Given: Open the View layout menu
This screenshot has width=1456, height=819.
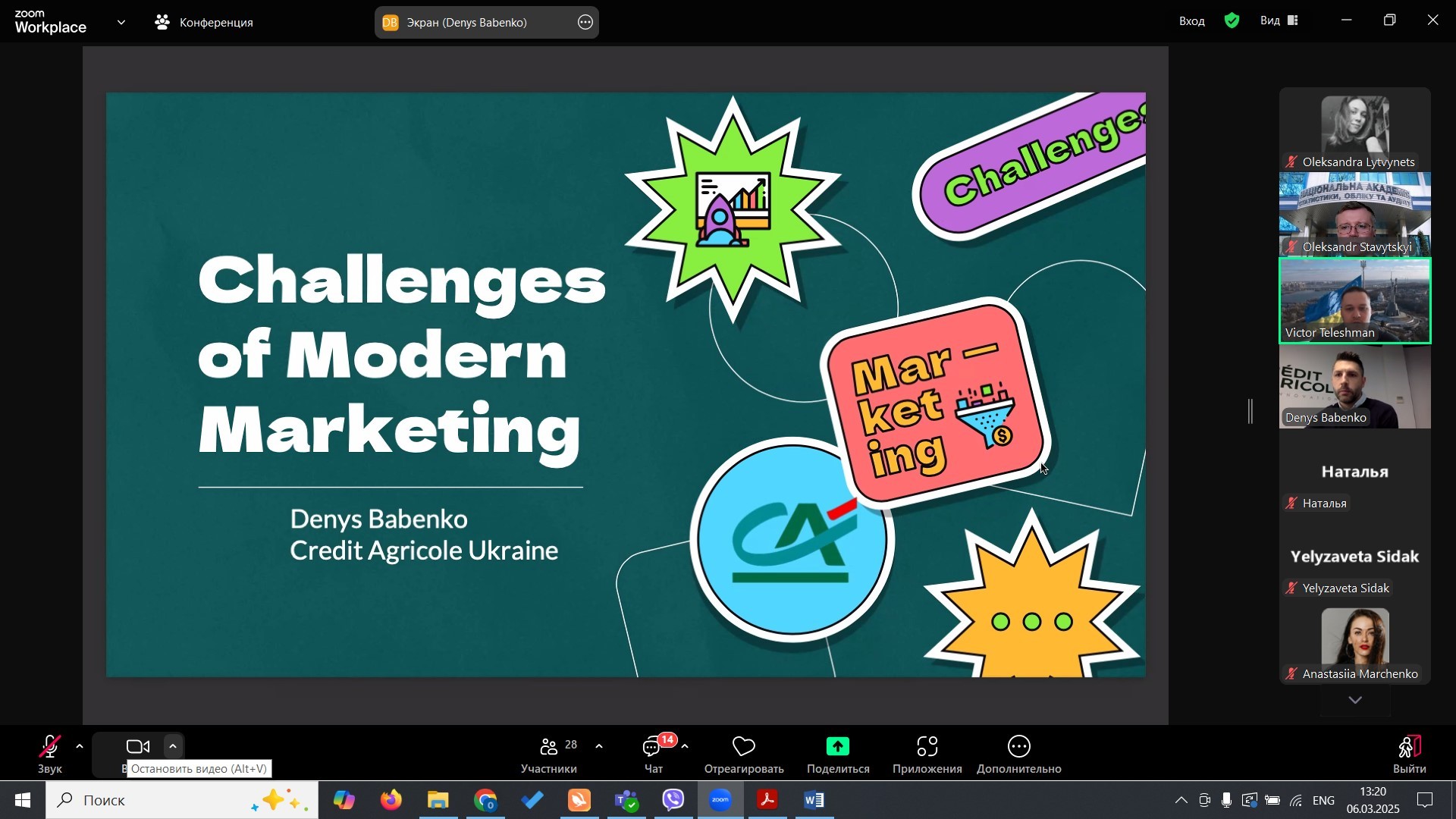Looking at the screenshot, I should [1279, 21].
